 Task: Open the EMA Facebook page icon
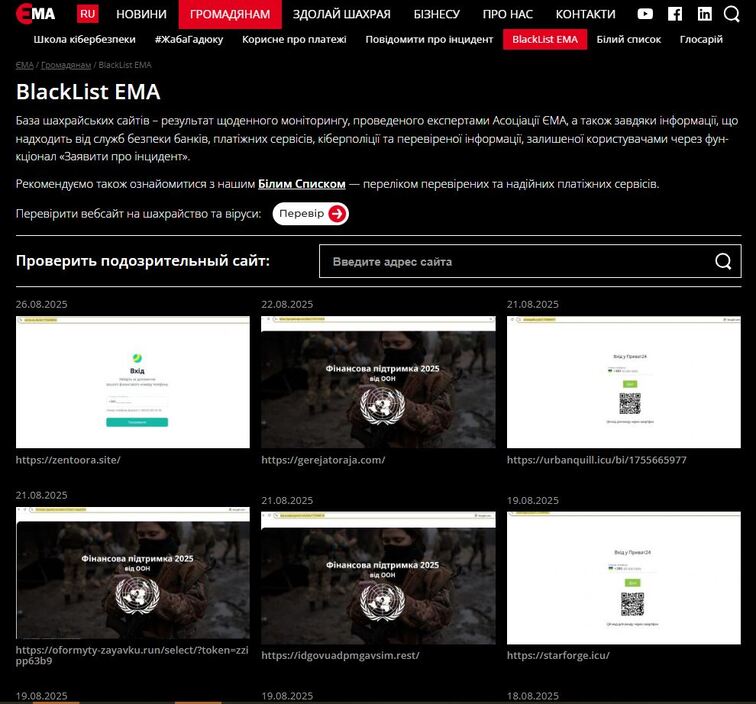675,14
